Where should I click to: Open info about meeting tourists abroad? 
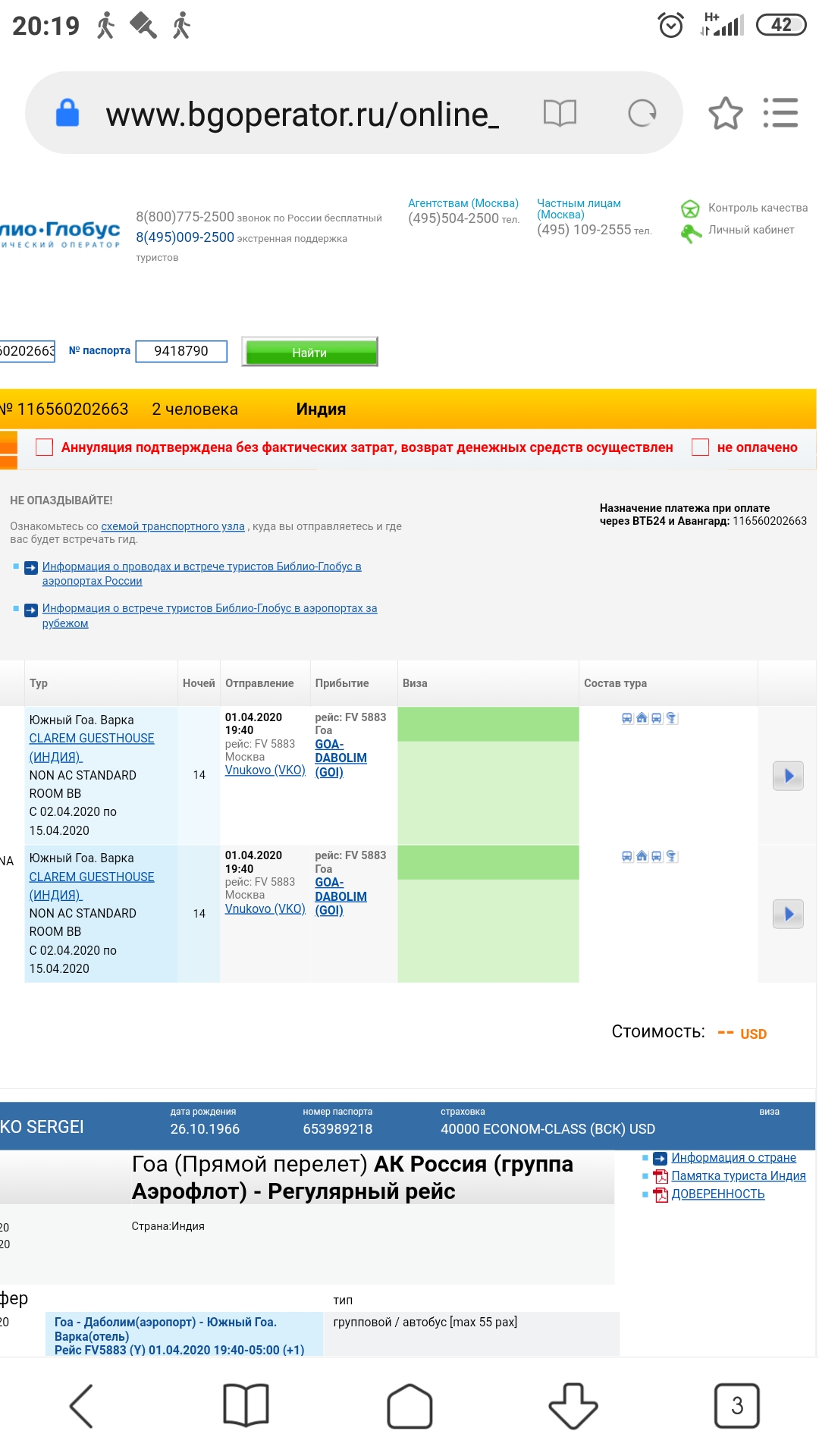tap(209, 616)
